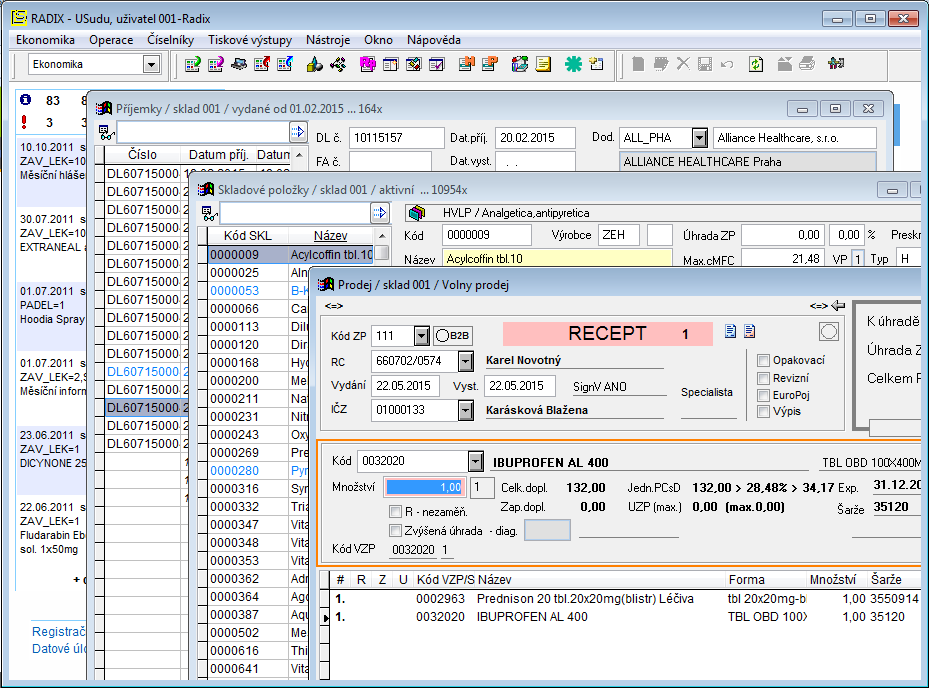
Task: Enable the Opakovací checkbox
Action: 764,360
